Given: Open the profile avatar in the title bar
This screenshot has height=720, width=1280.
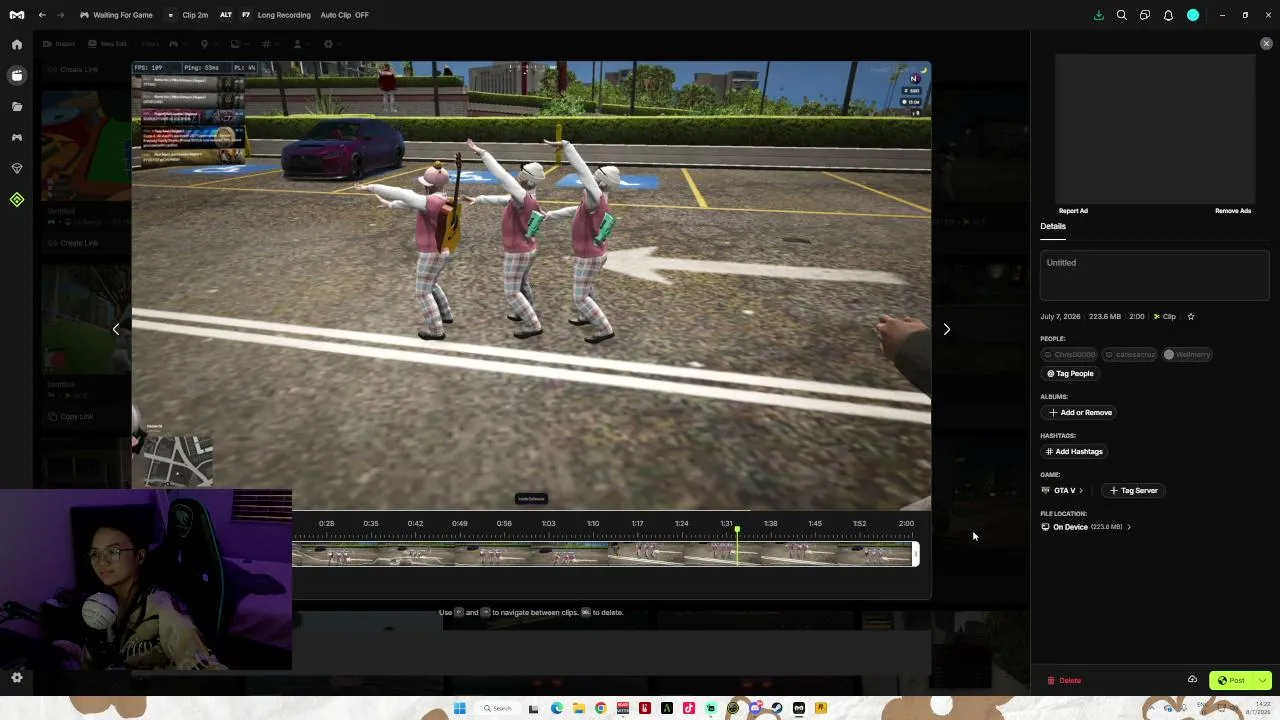Looking at the screenshot, I should click(1193, 15).
